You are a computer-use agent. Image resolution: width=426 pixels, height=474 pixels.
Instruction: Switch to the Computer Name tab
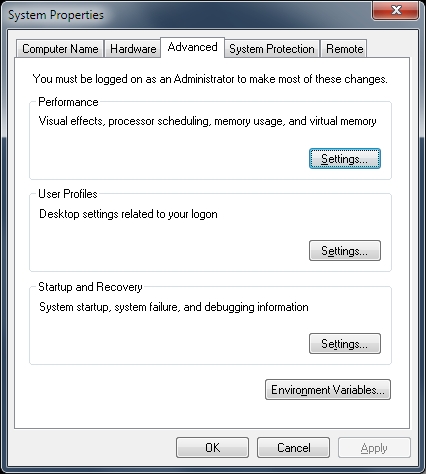point(60,49)
